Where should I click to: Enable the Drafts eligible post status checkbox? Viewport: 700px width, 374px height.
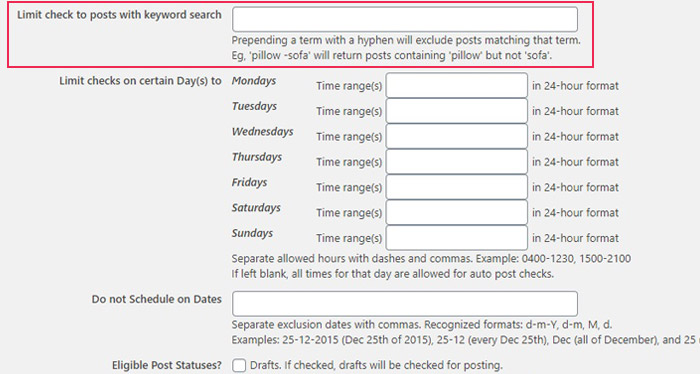pyautogui.click(x=239, y=365)
